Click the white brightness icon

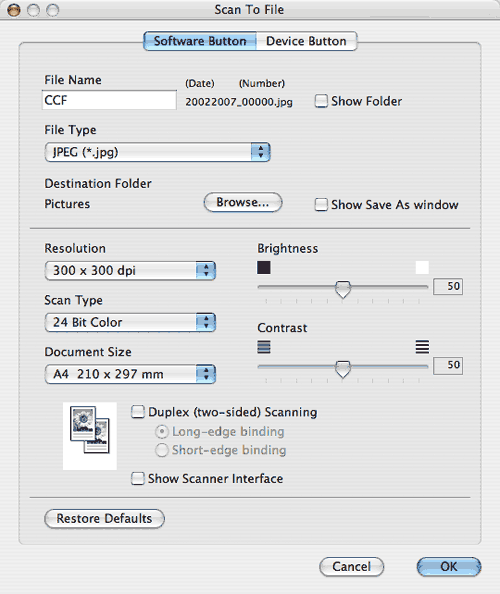[422, 267]
